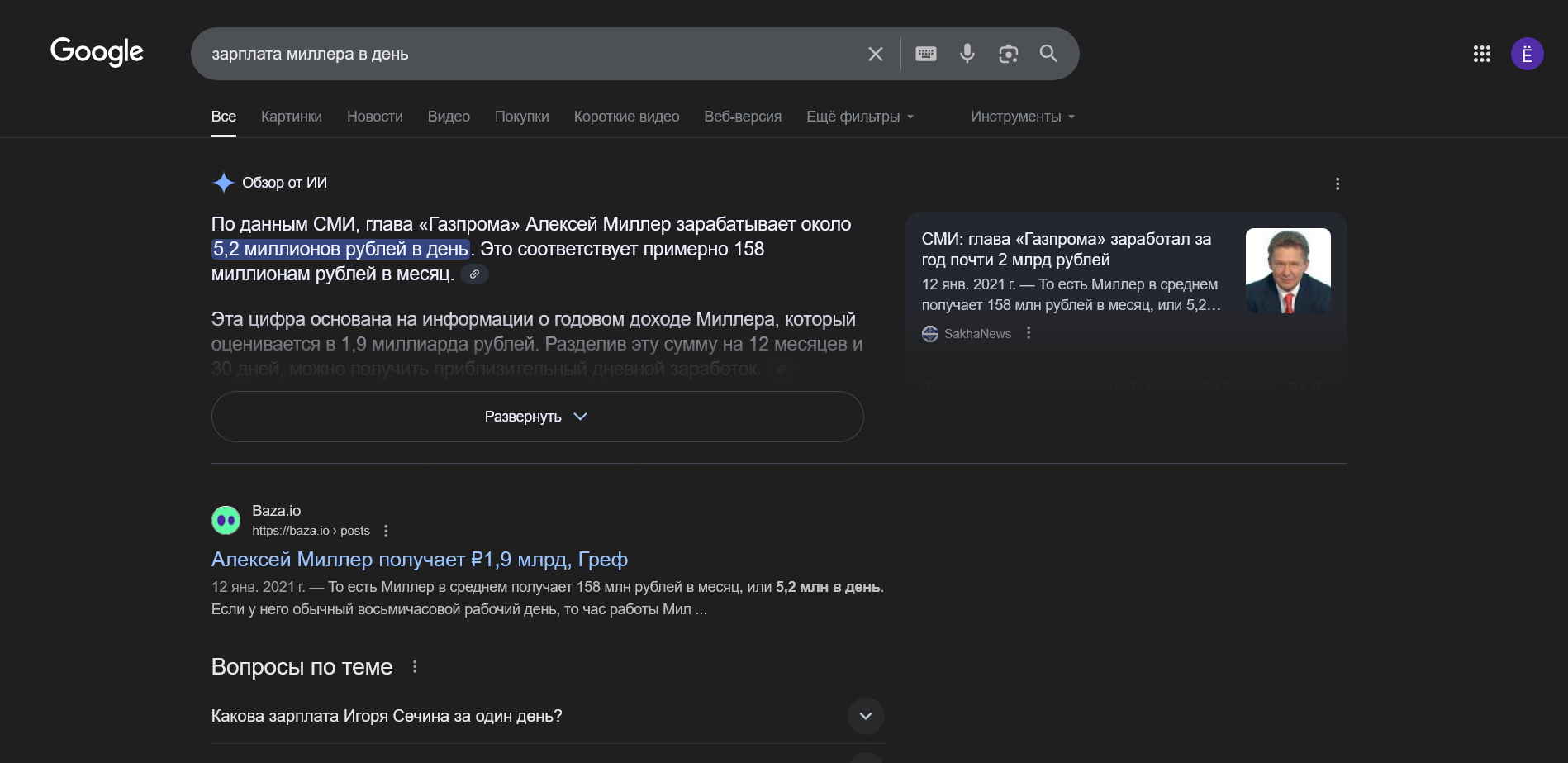The image size is (1568, 763).
Task: Expand question about Игорь Сечин salary
Action: (548, 716)
